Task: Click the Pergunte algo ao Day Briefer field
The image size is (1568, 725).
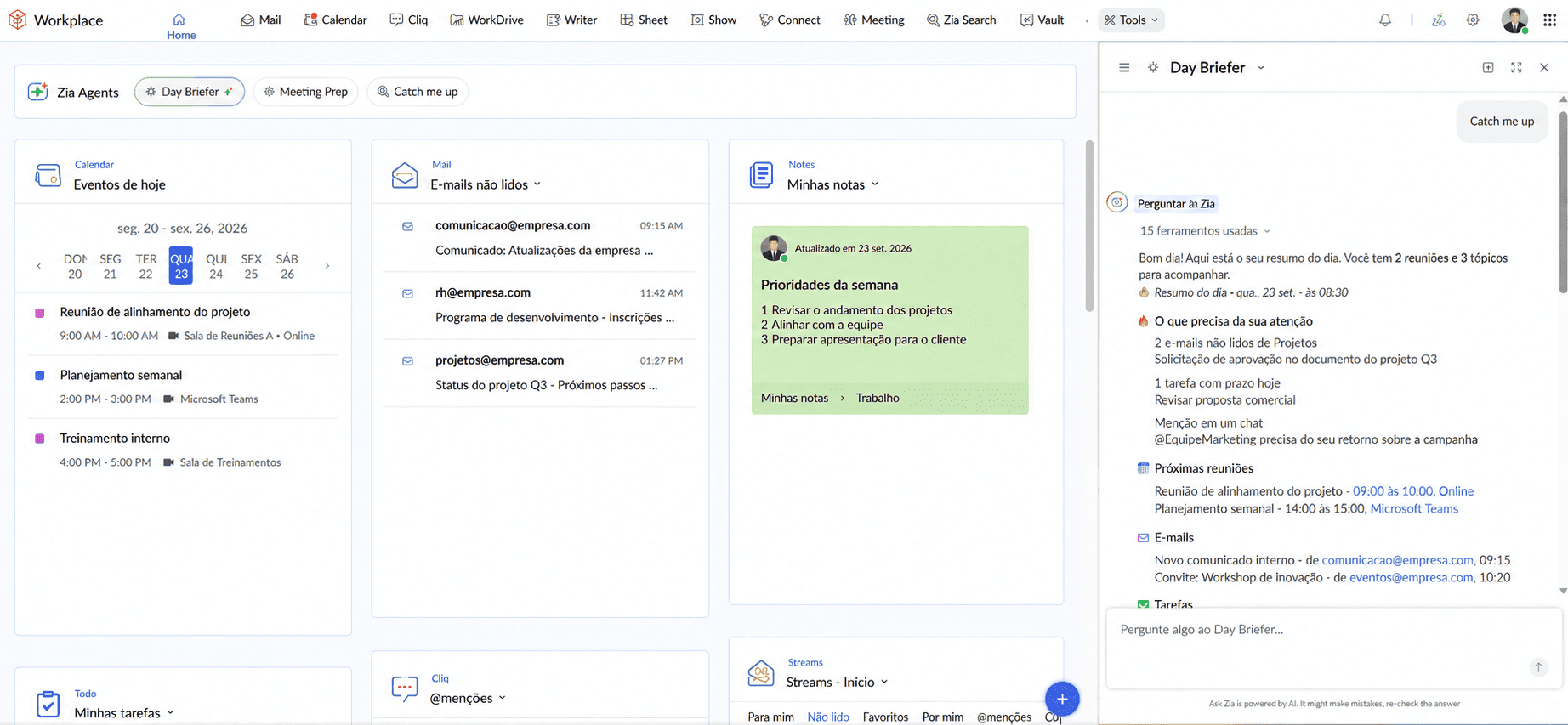Action: point(1333,648)
